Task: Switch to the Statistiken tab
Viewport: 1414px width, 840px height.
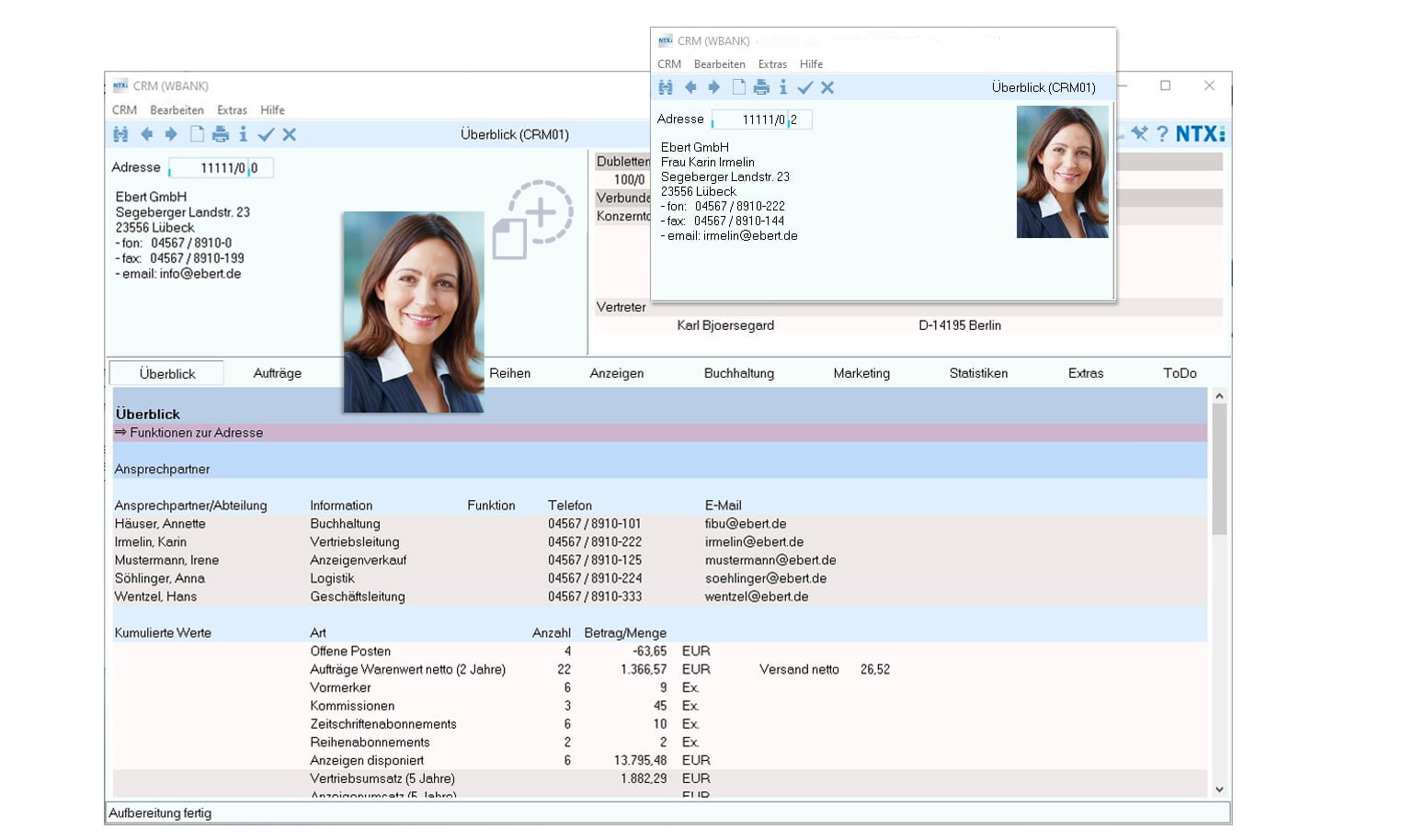Action: [978, 373]
